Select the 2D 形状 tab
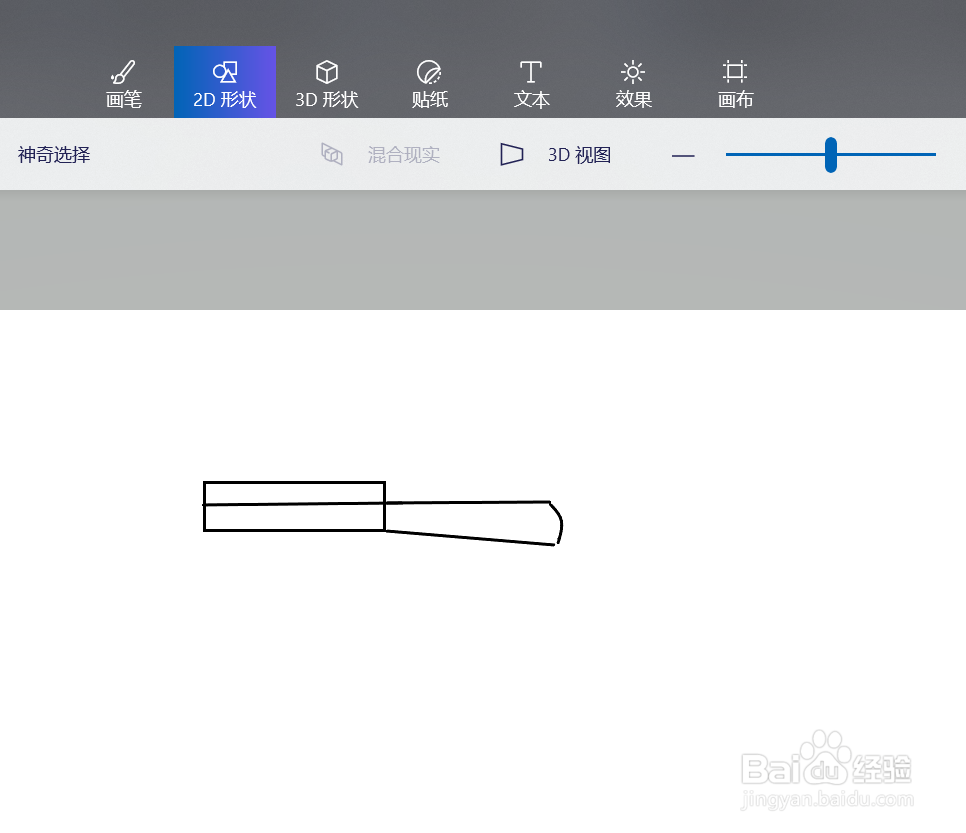This screenshot has width=966, height=833. (x=225, y=83)
